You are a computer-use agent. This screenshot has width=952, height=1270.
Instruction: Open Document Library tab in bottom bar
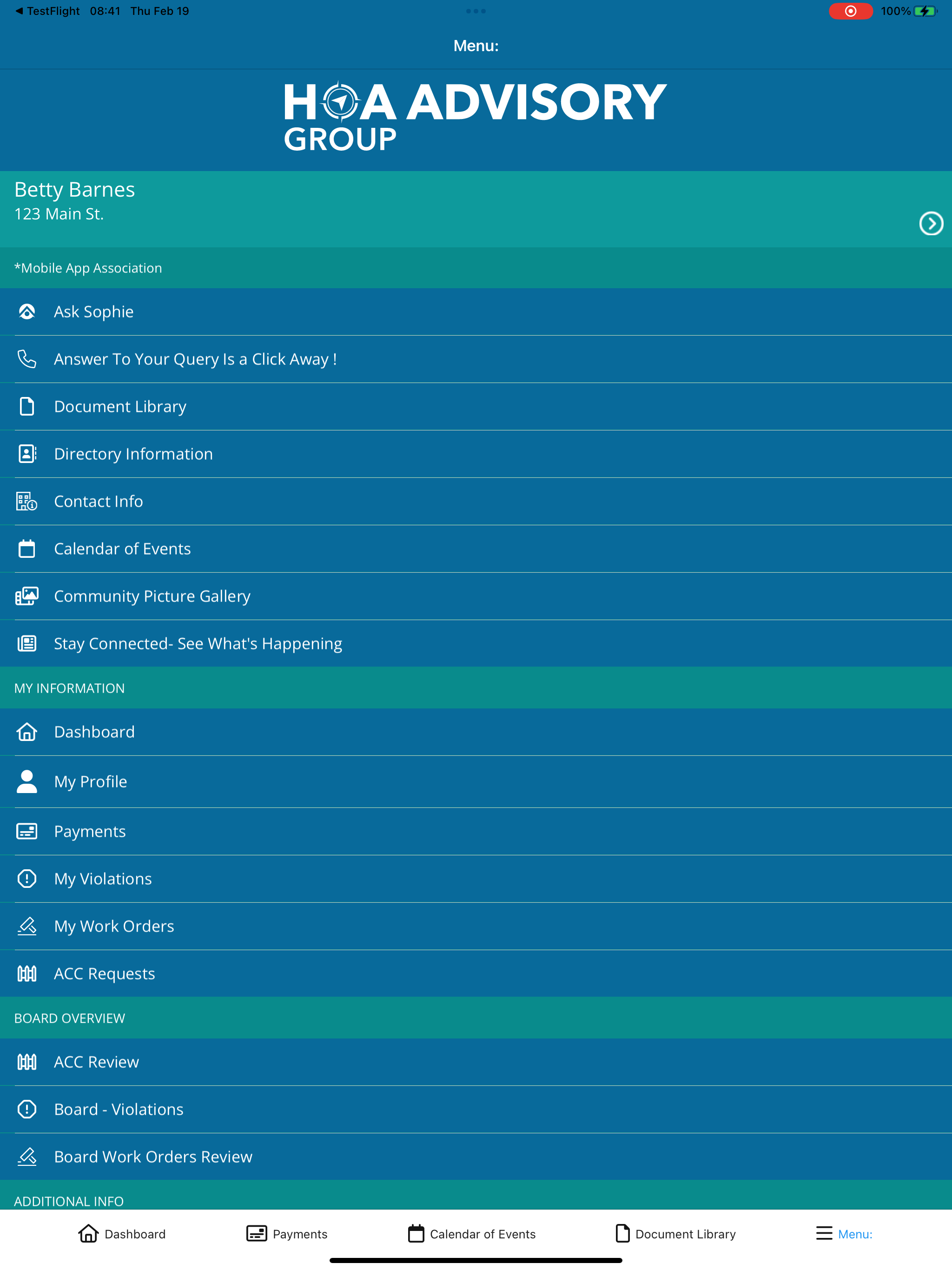coord(675,1234)
